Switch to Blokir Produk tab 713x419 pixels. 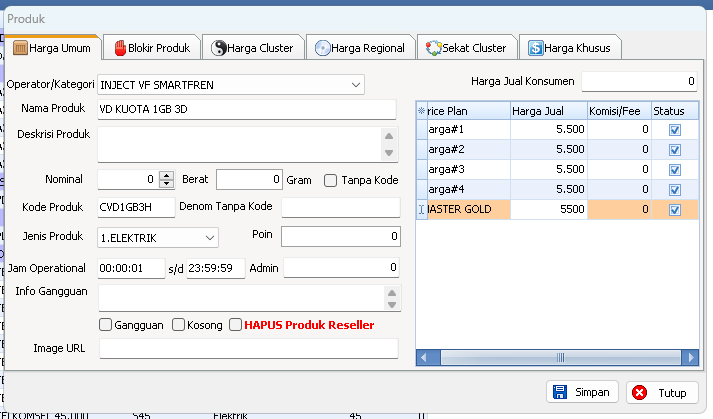tap(151, 48)
